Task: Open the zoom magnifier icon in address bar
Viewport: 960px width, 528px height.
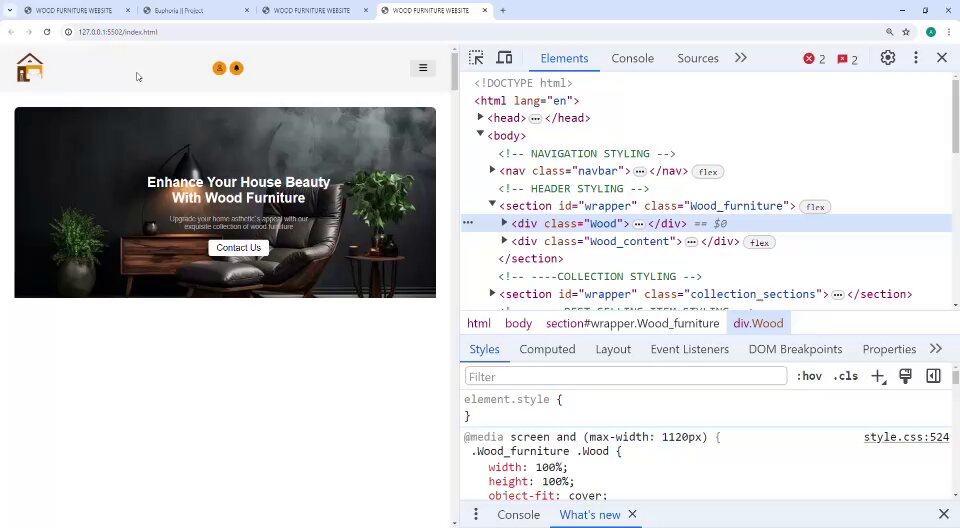Action: tap(890, 32)
